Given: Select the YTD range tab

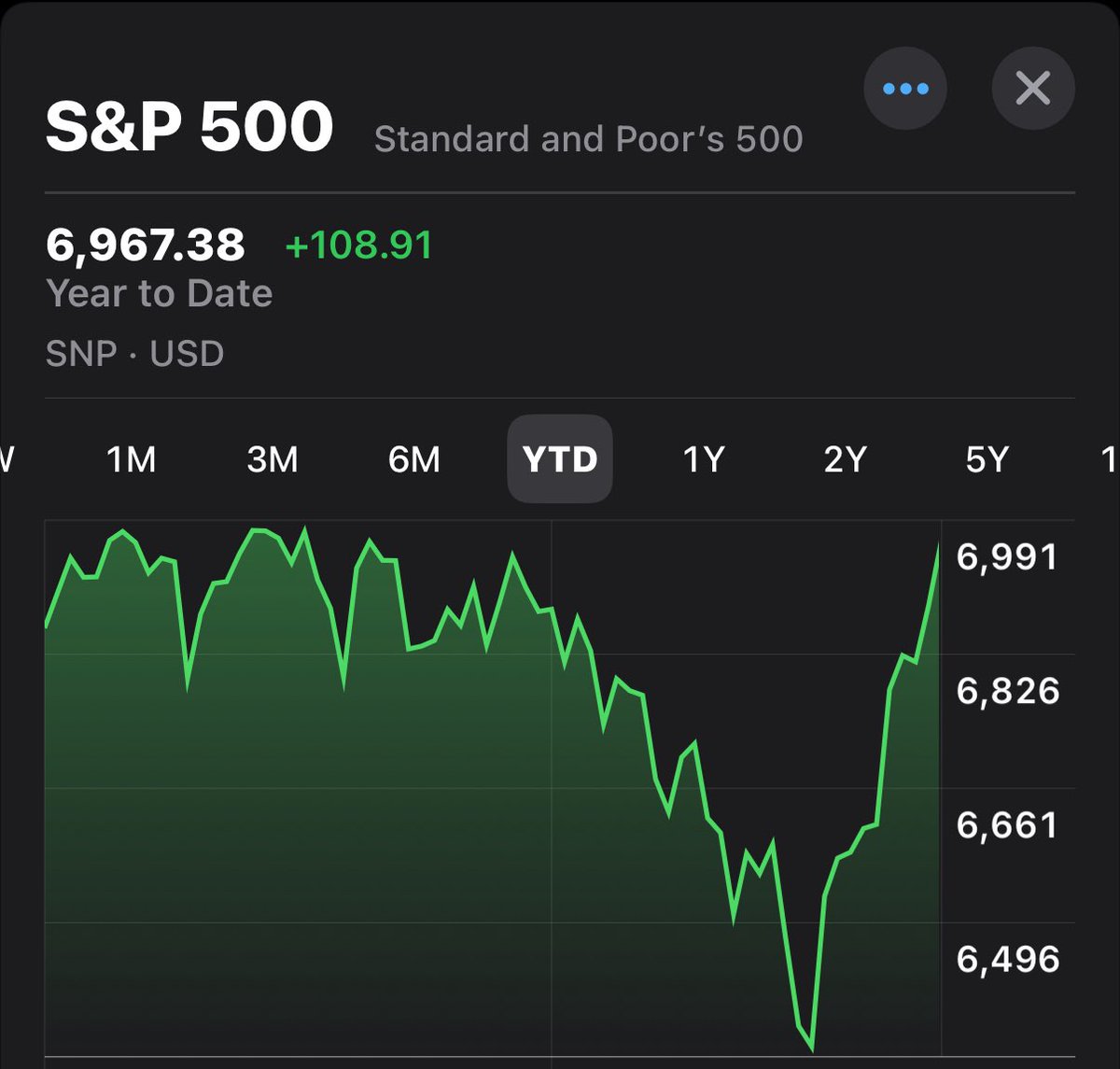Looking at the screenshot, I should pos(560,459).
